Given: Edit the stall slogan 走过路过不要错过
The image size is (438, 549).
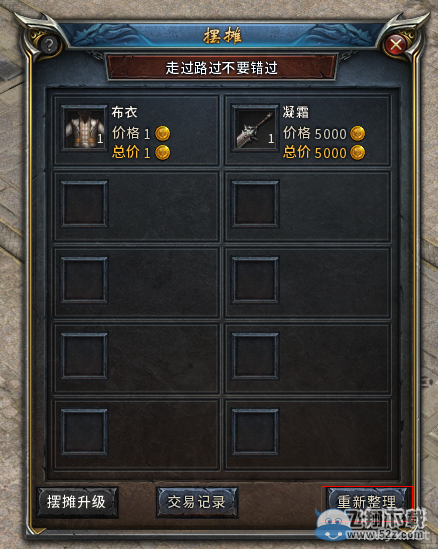Looking at the screenshot, I should pyautogui.click(x=221, y=68).
